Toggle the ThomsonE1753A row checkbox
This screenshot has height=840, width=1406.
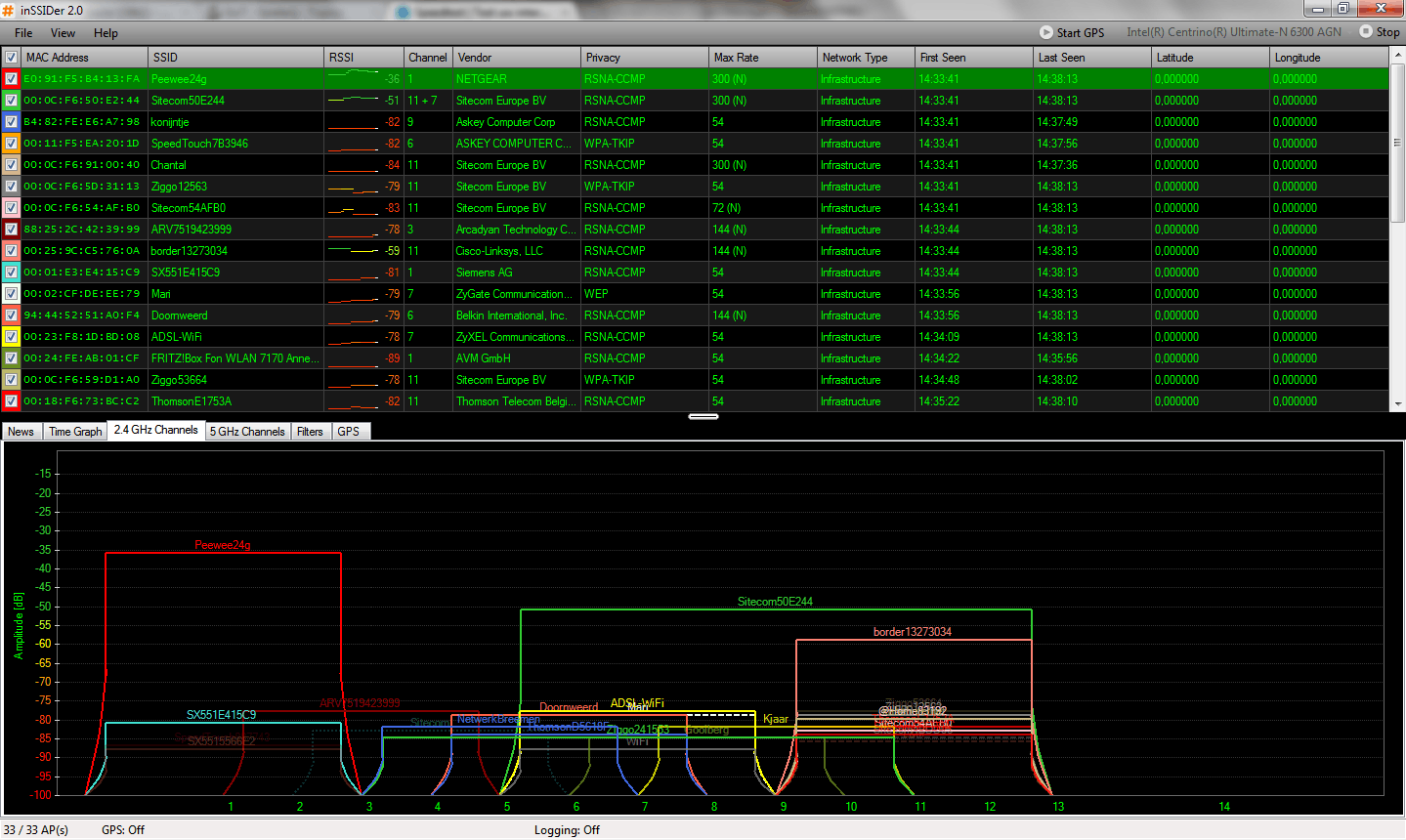pyautogui.click(x=11, y=401)
